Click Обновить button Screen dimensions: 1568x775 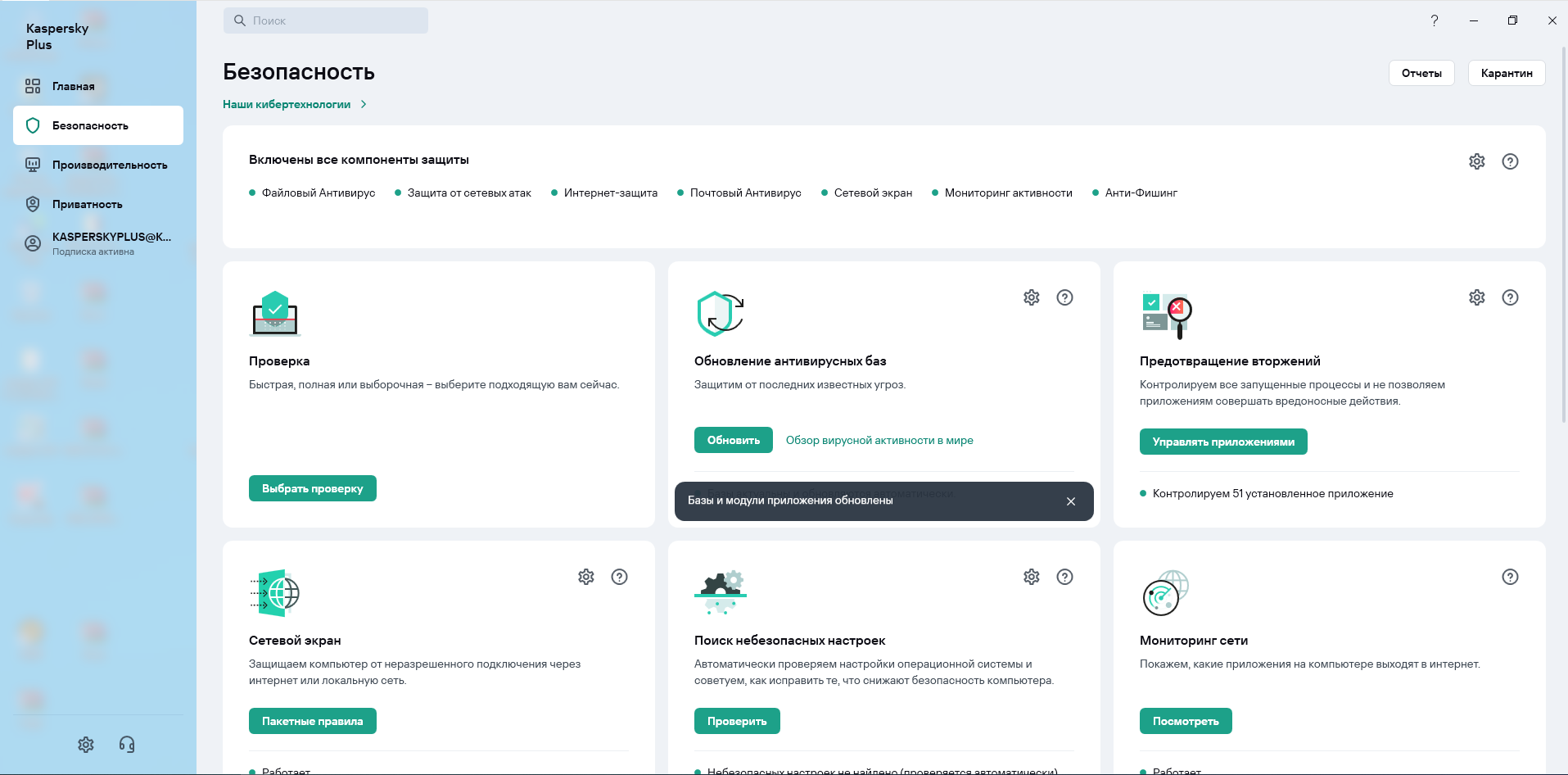click(x=734, y=440)
